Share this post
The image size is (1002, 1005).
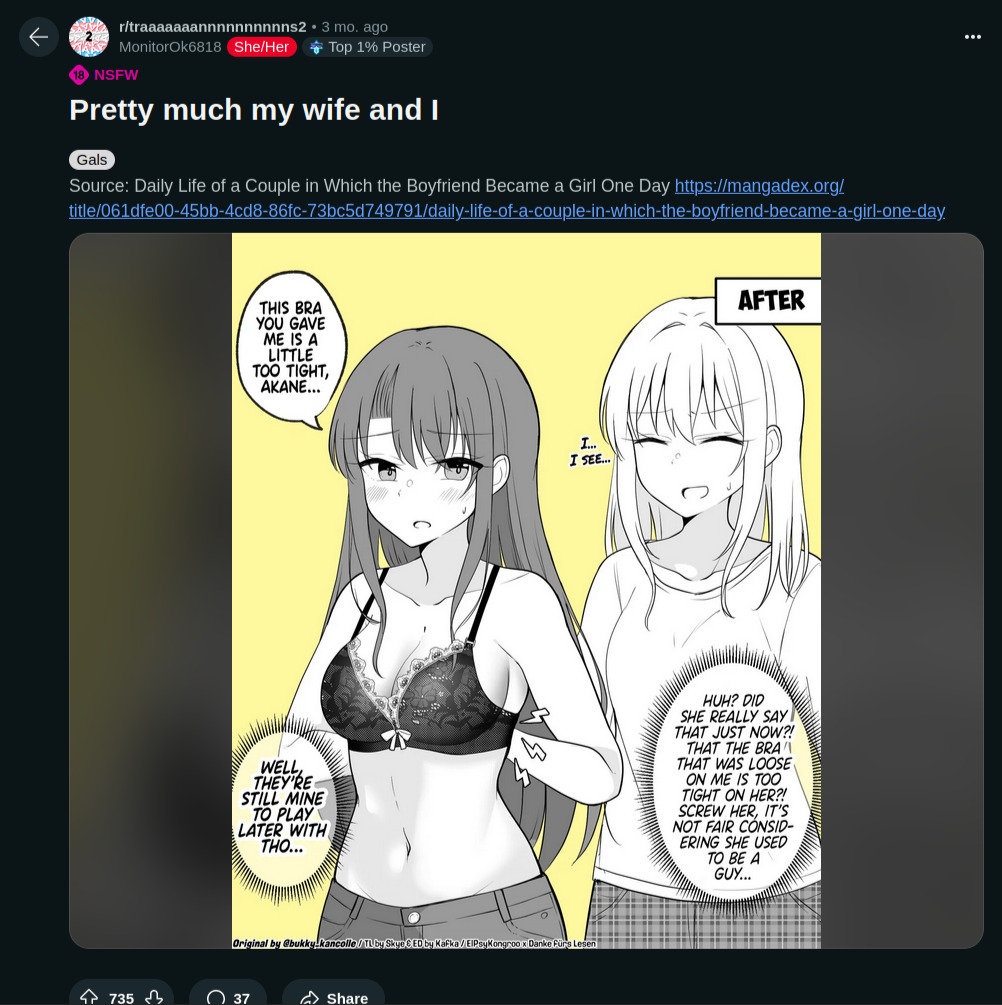point(333,997)
